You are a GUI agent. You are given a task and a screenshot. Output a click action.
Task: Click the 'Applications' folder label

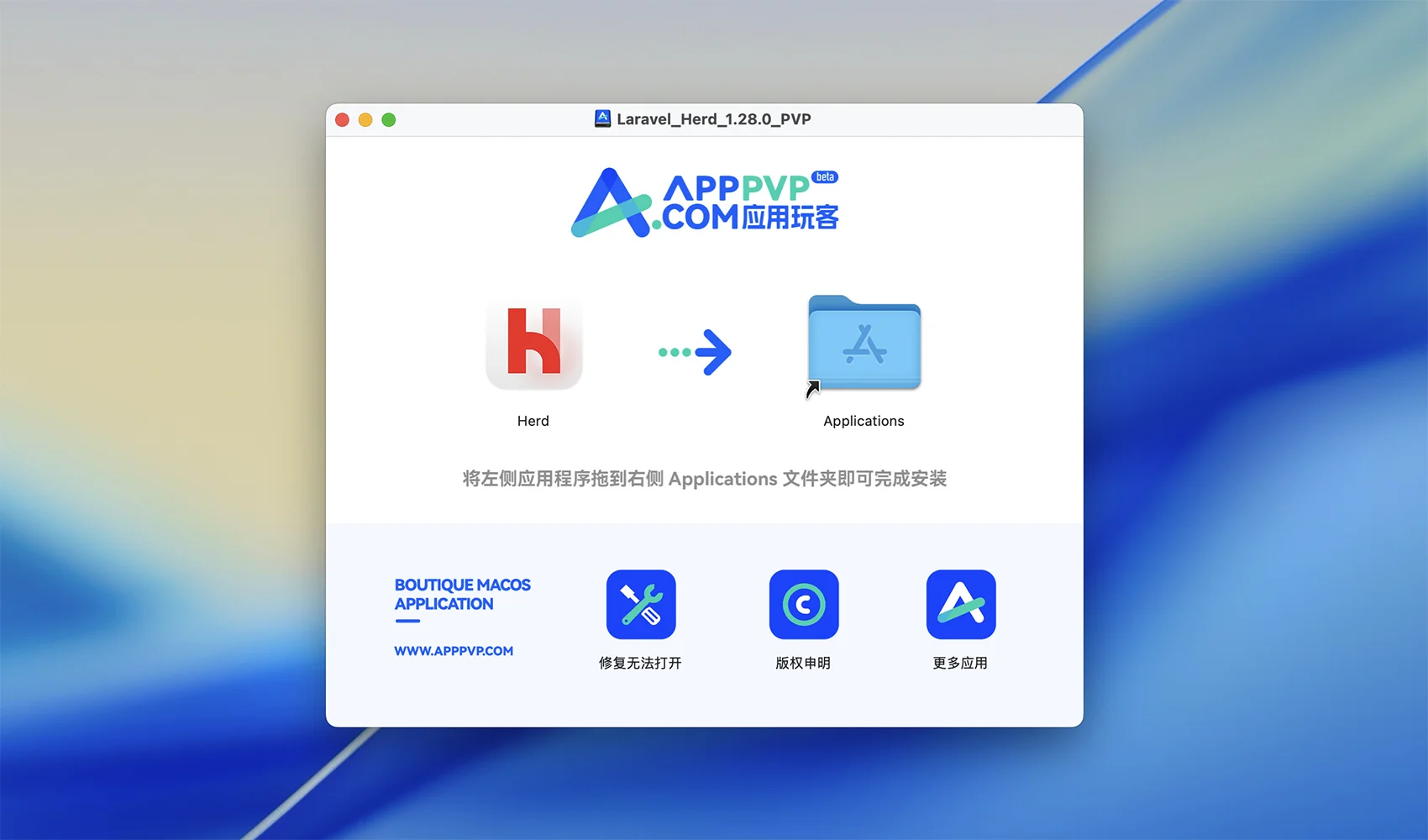click(x=864, y=421)
